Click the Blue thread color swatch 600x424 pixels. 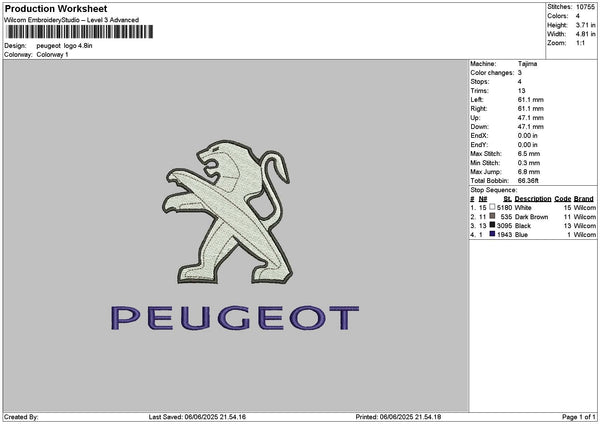click(492, 234)
